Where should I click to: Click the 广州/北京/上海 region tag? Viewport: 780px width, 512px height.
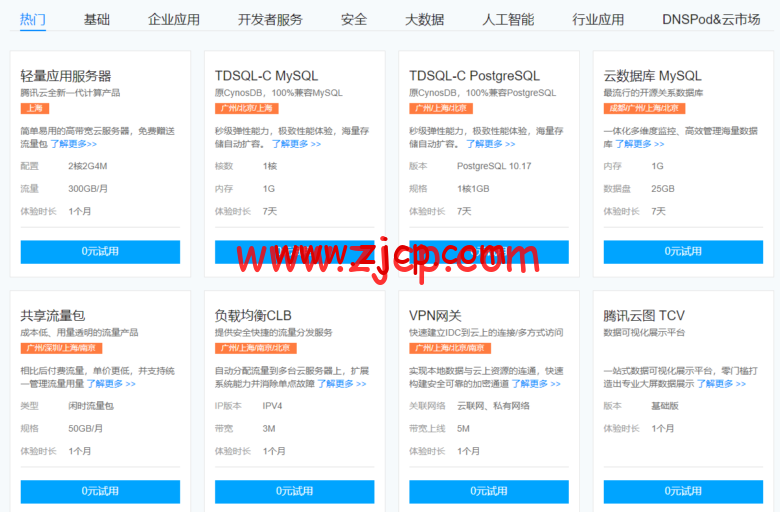pos(247,108)
